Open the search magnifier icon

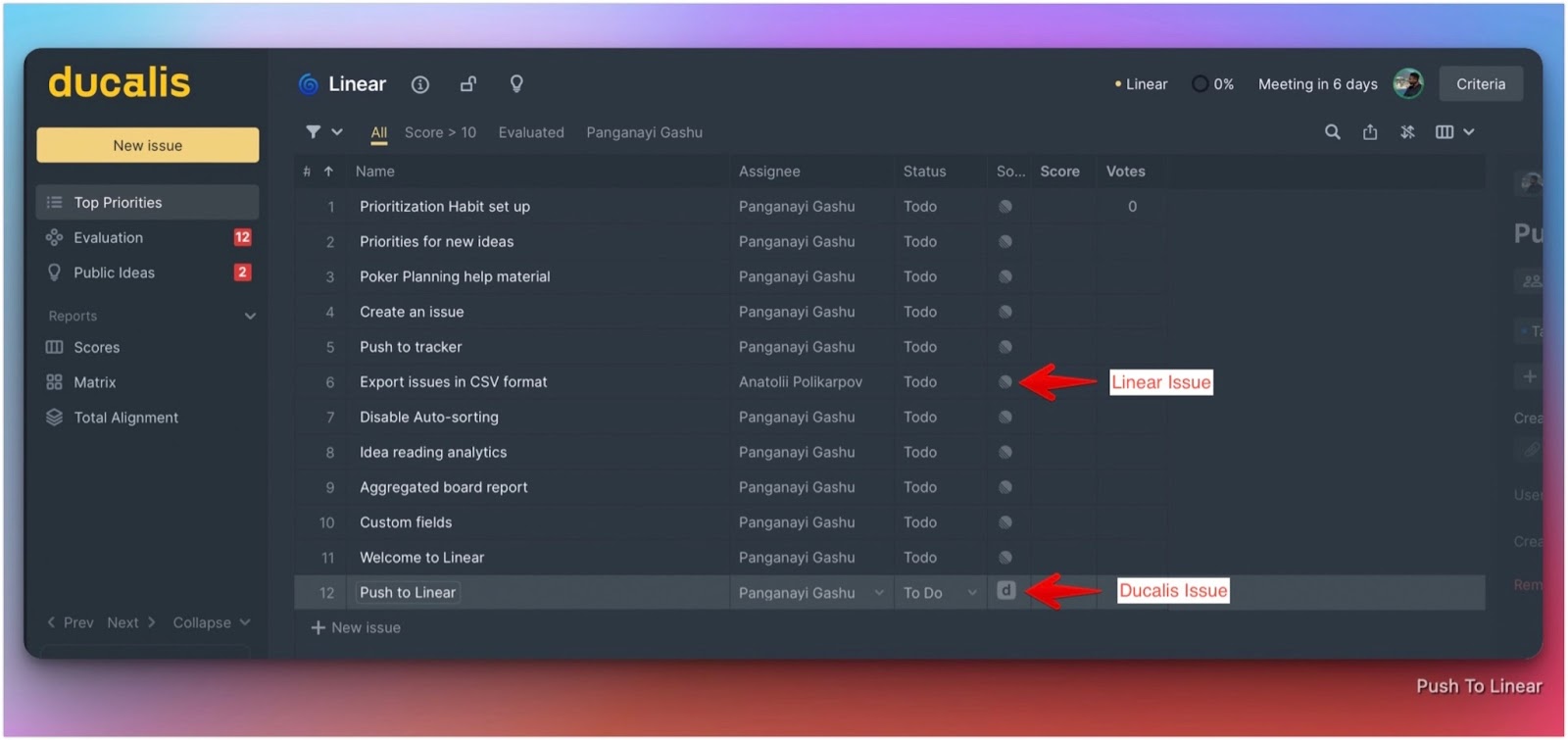point(1333,131)
